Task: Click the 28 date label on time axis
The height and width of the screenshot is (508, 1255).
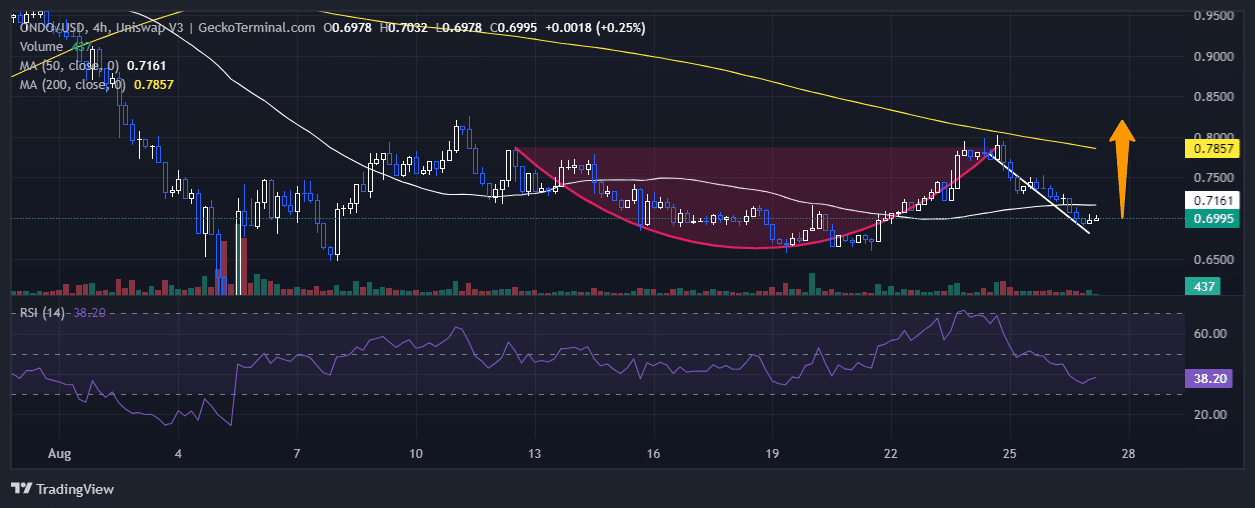Action: tap(1129, 453)
